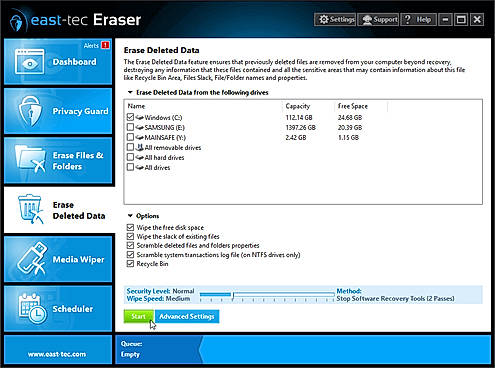495x368 pixels.
Task: Click the SAMSUNG (E:) drive icon
Action: pos(140,127)
